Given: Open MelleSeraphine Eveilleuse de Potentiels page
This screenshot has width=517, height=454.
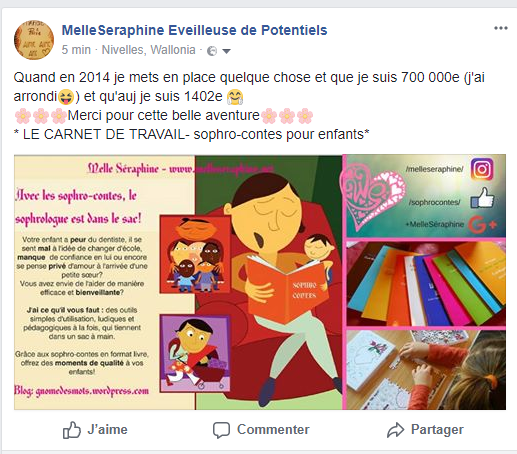Looking at the screenshot, I should point(194,30).
